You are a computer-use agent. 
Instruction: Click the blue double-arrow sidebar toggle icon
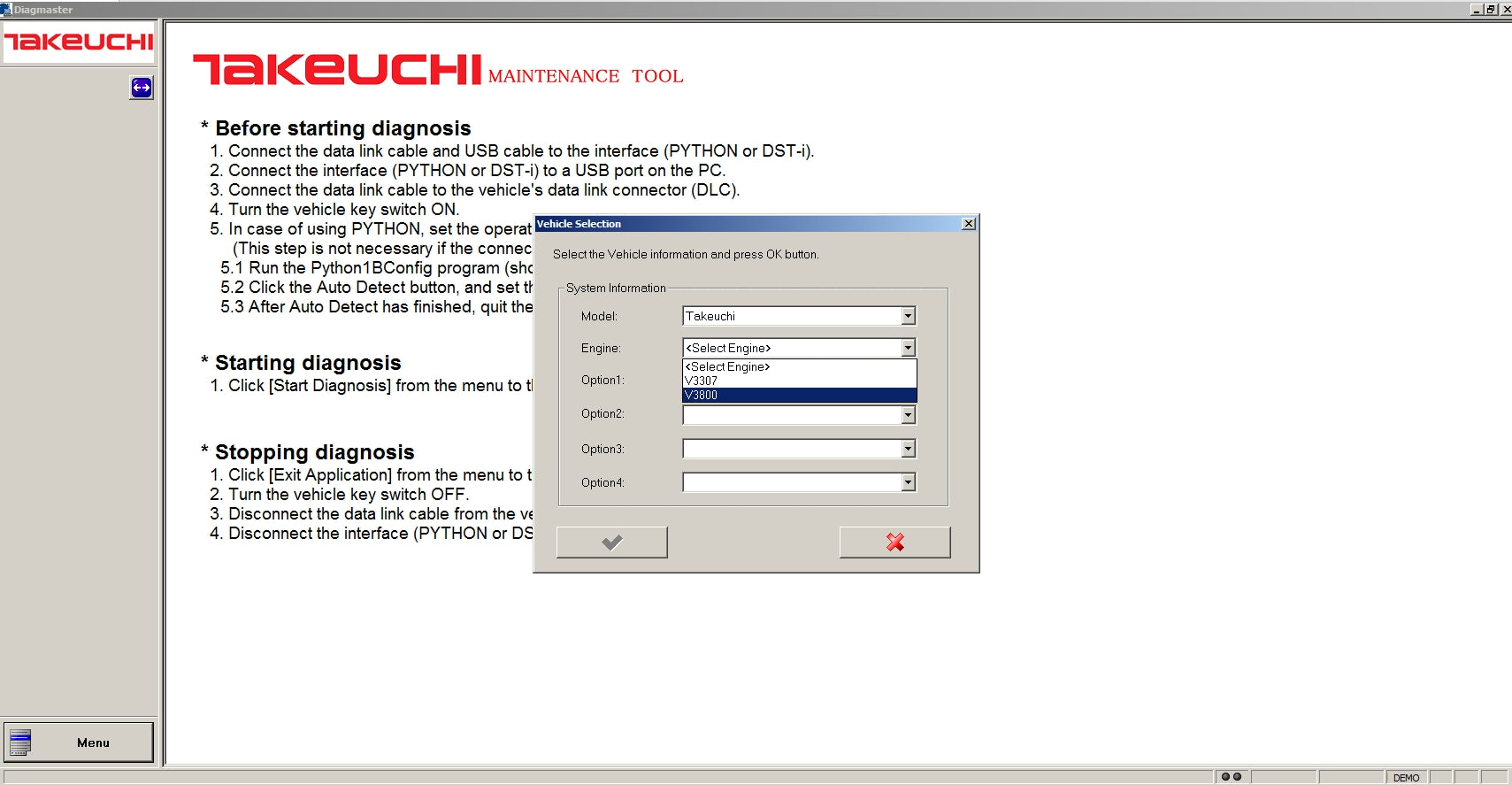(x=142, y=88)
